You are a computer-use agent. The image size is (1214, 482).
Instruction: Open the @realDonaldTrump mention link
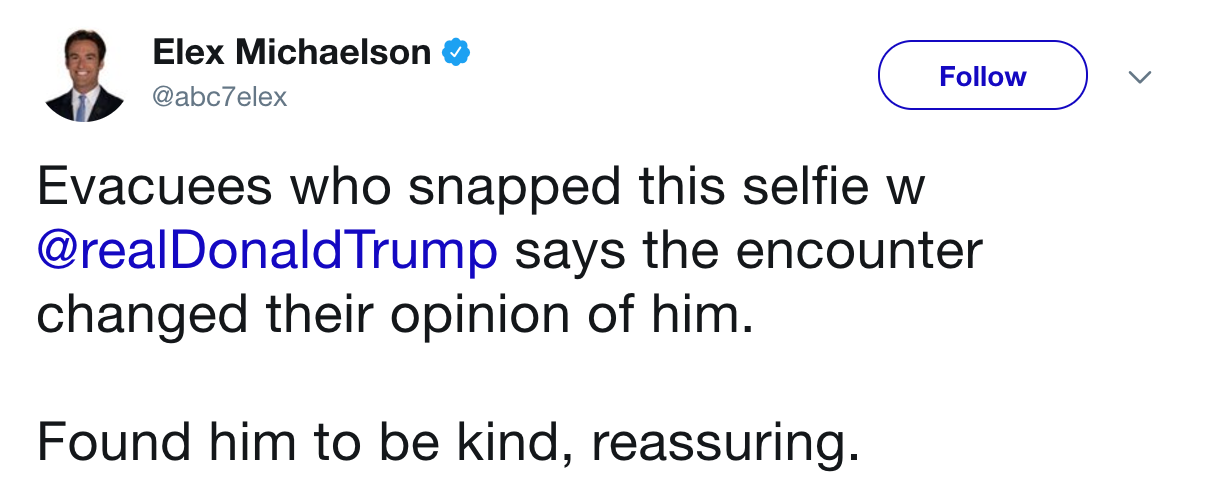tap(267, 250)
